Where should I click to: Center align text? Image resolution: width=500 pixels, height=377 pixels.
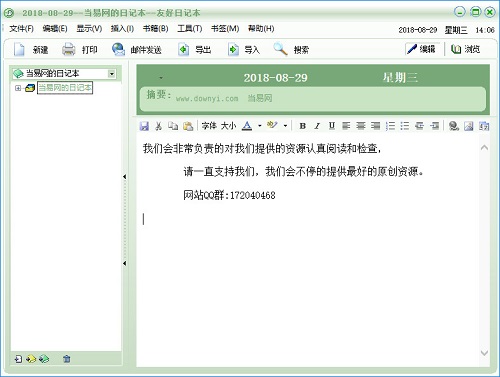click(x=361, y=126)
